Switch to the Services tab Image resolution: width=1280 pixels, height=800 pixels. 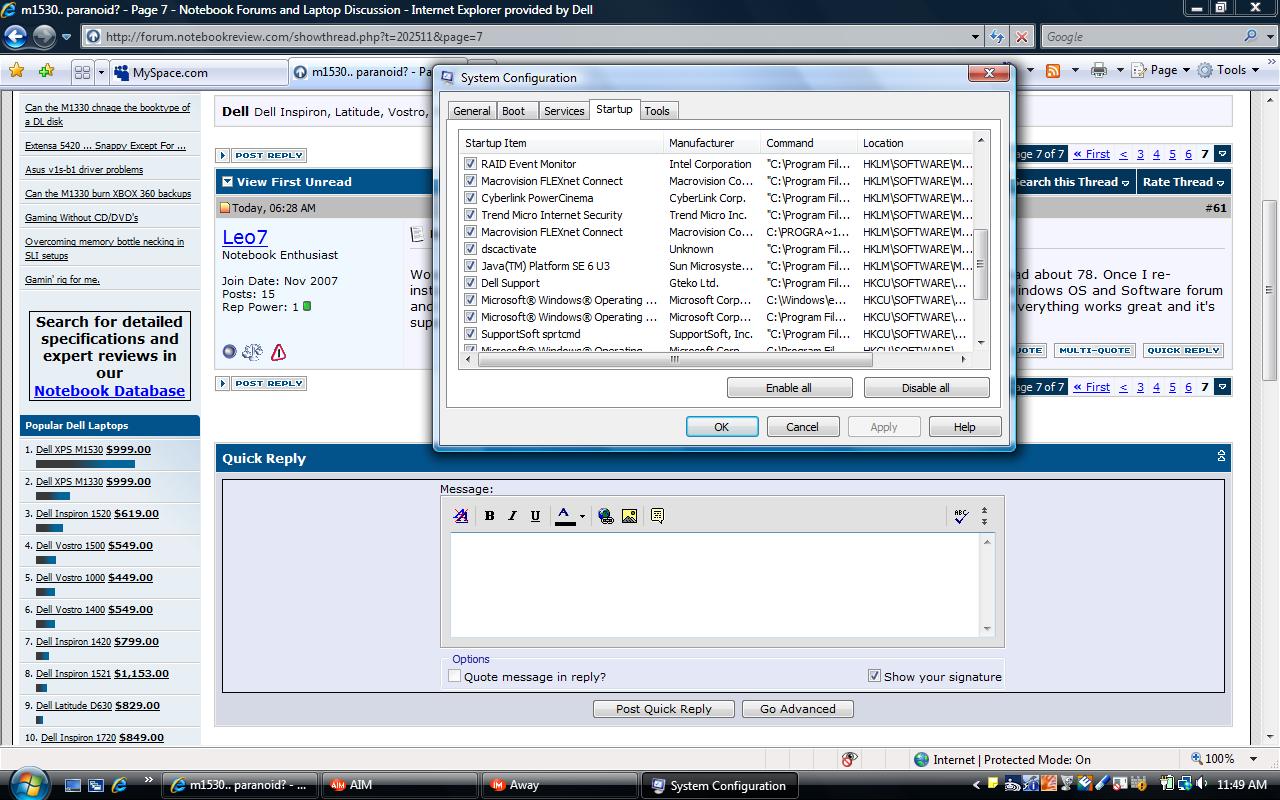point(564,111)
